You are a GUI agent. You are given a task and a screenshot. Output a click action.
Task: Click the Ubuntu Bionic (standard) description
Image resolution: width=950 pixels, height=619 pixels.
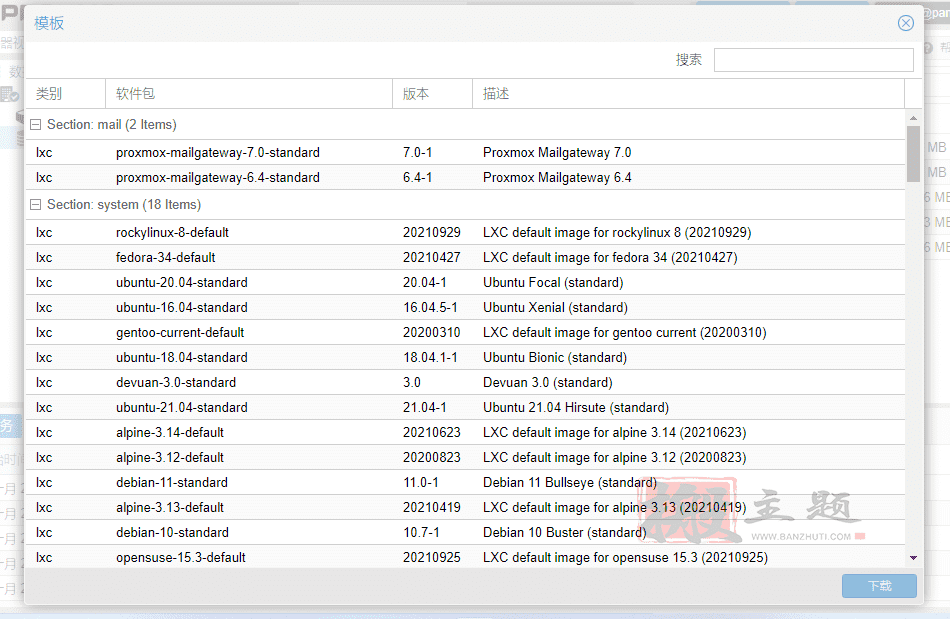(555, 357)
